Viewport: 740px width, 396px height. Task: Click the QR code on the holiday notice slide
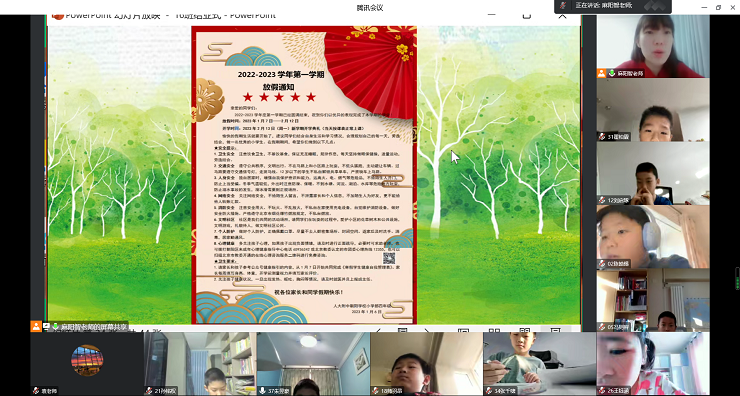(x=389, y=258)
